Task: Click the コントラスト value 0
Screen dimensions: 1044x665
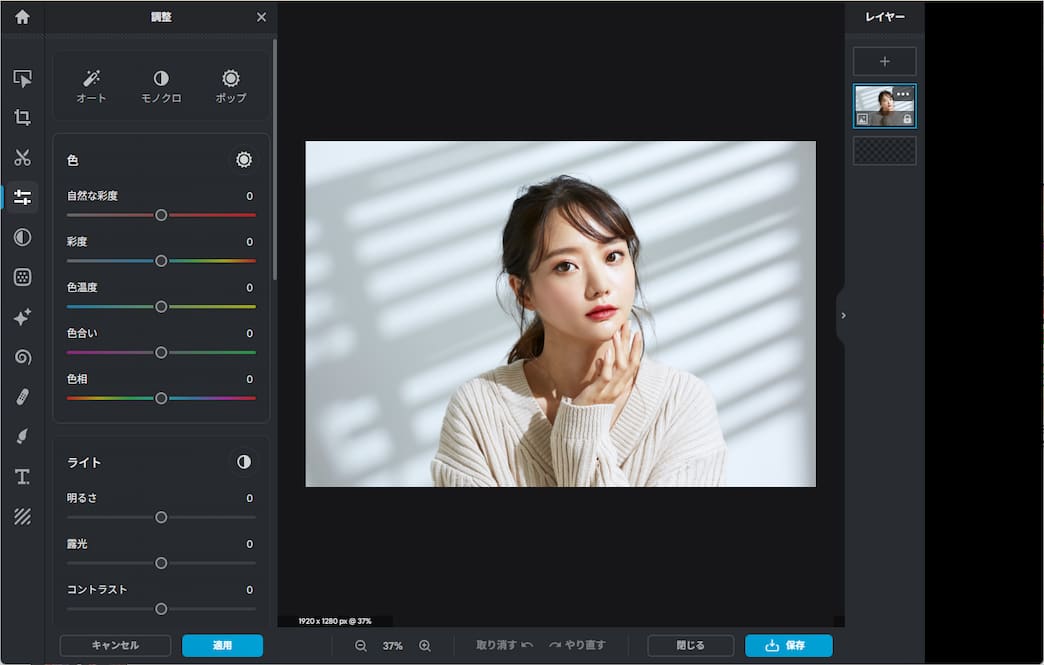Action: coord(250,590)
